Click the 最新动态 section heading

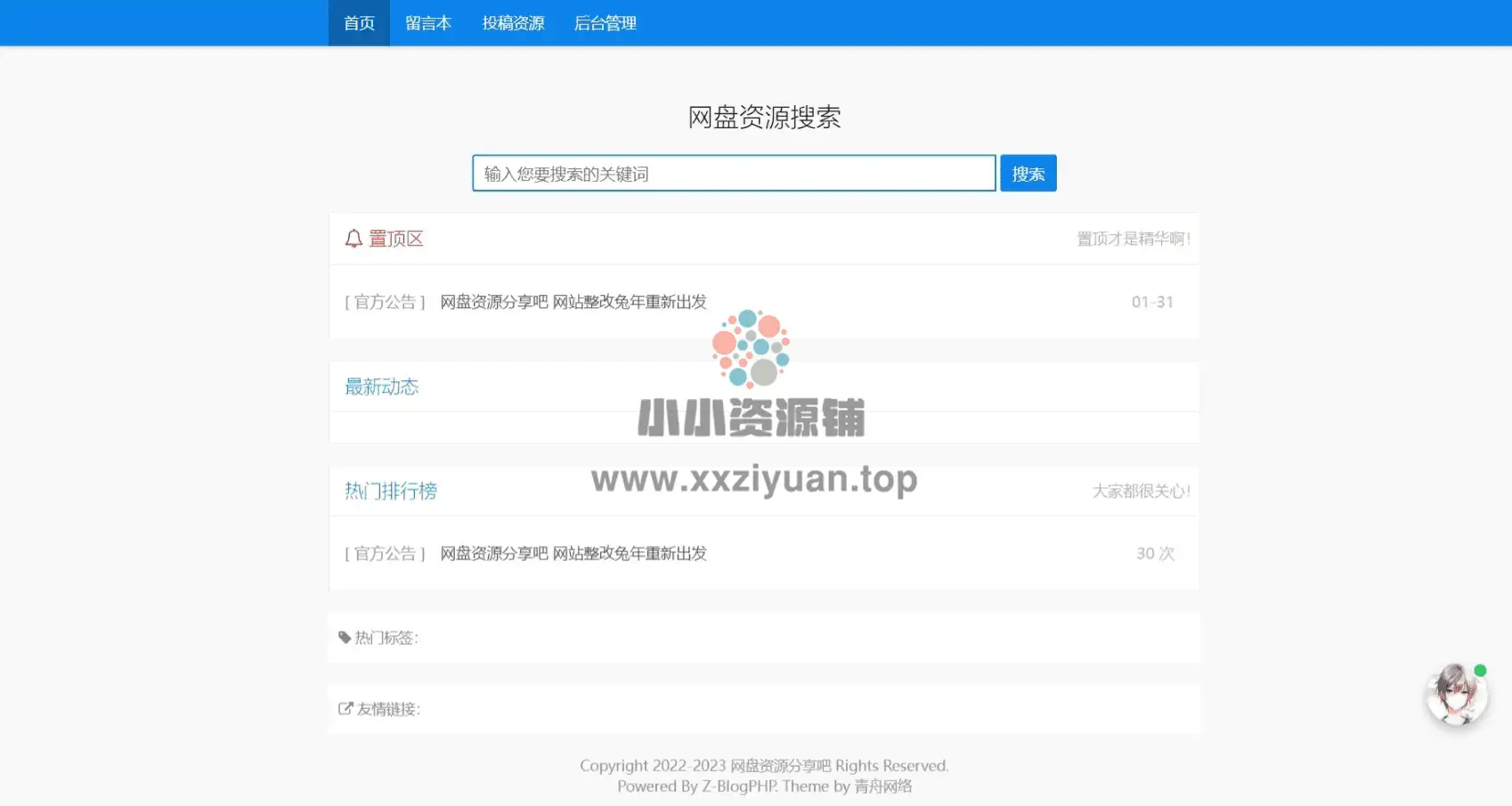pos(381,386)
